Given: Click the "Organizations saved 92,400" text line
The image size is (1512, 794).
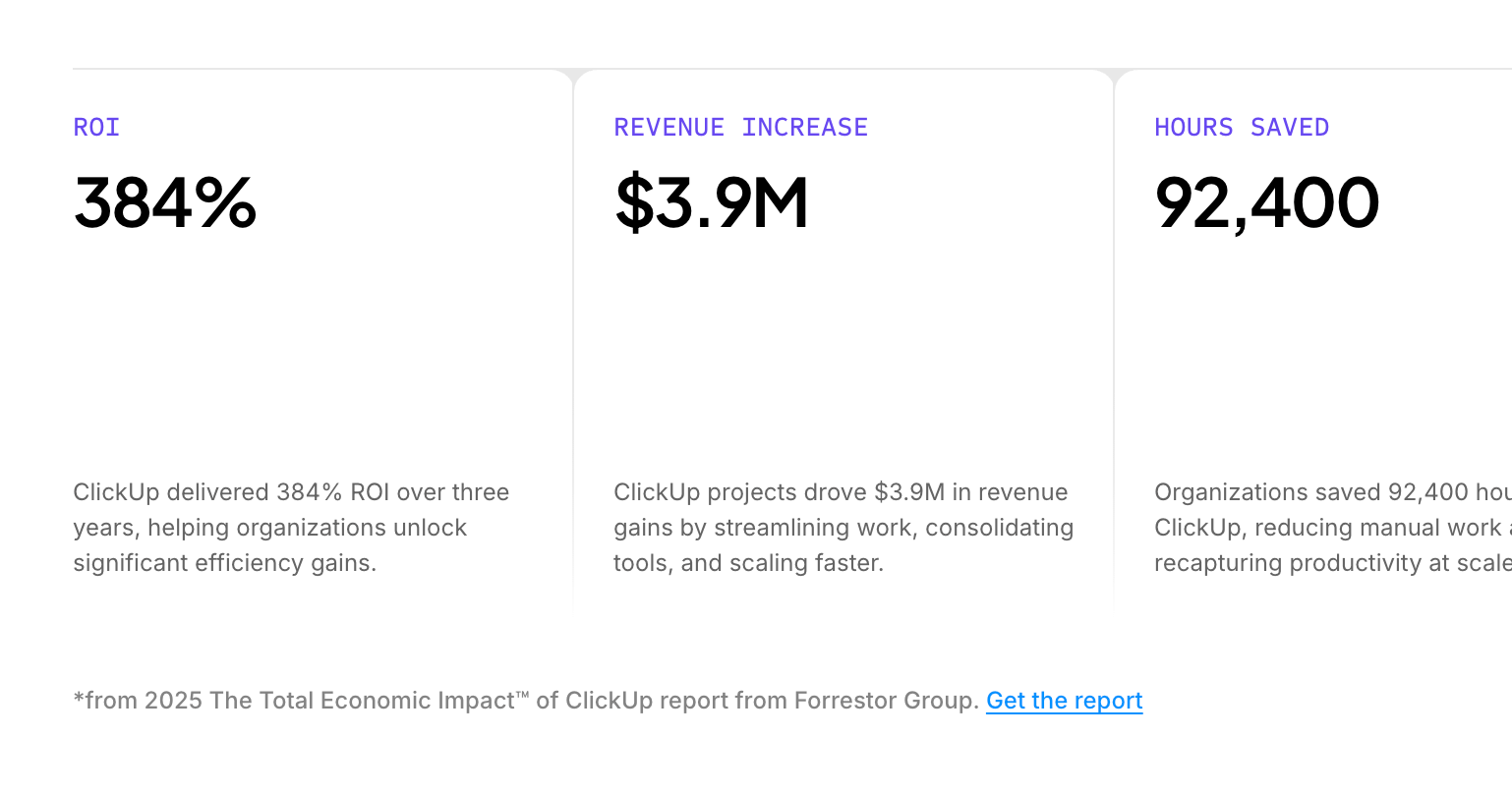Looking at the screenshot, I should tap(1327, 492).
